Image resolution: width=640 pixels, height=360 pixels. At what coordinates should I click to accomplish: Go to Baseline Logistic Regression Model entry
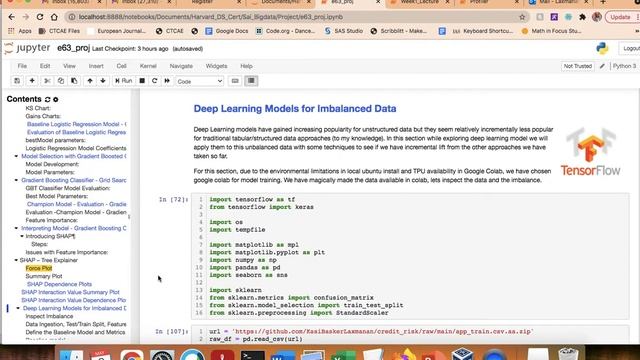tap(77, 124)
